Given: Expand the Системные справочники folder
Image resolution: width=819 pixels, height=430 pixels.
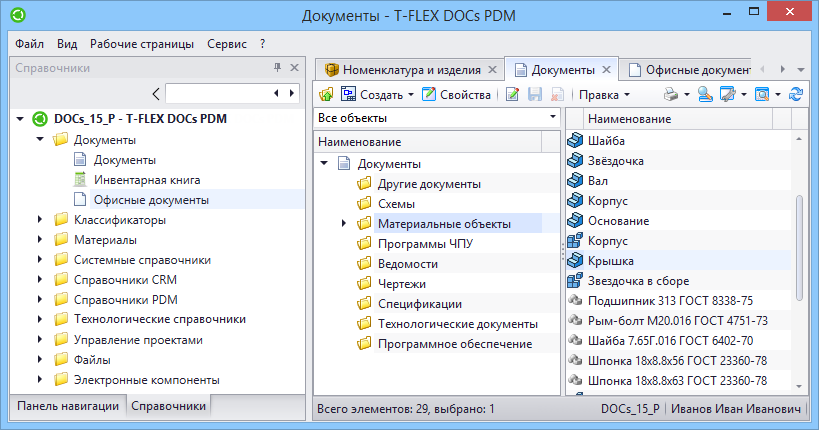Looking at the screenshot, I should [40, 260].
